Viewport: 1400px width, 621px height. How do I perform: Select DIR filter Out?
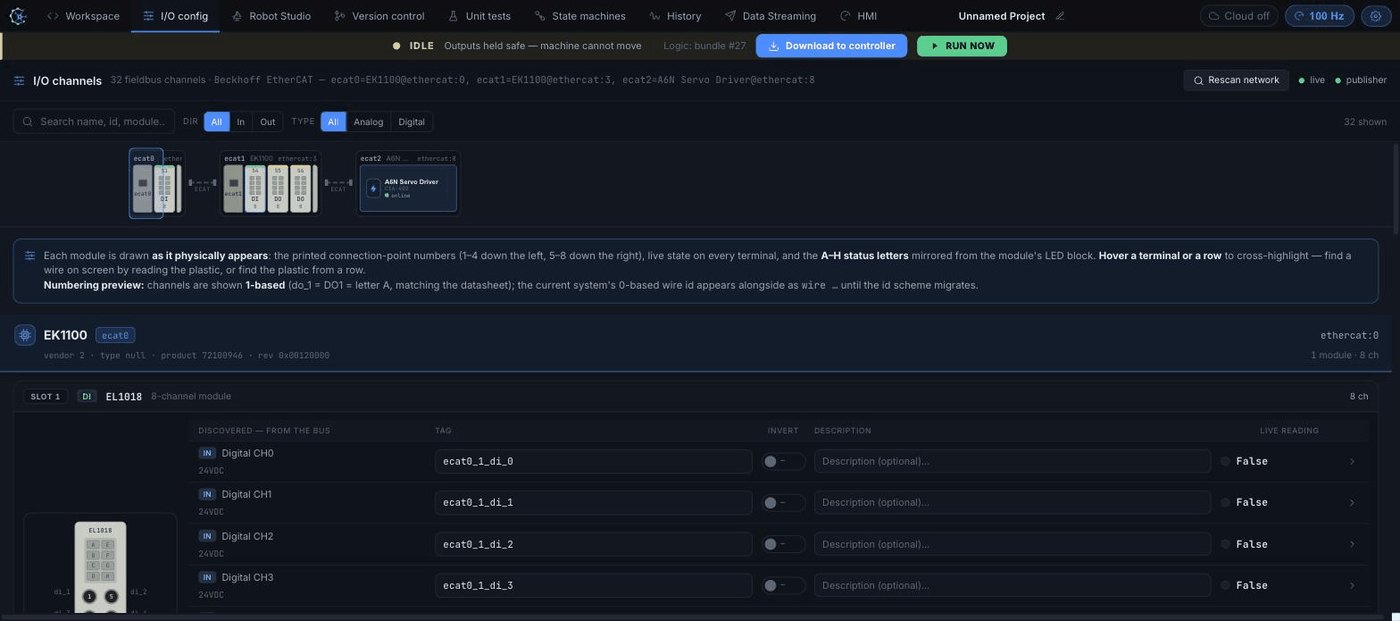(x=267, y=122)
